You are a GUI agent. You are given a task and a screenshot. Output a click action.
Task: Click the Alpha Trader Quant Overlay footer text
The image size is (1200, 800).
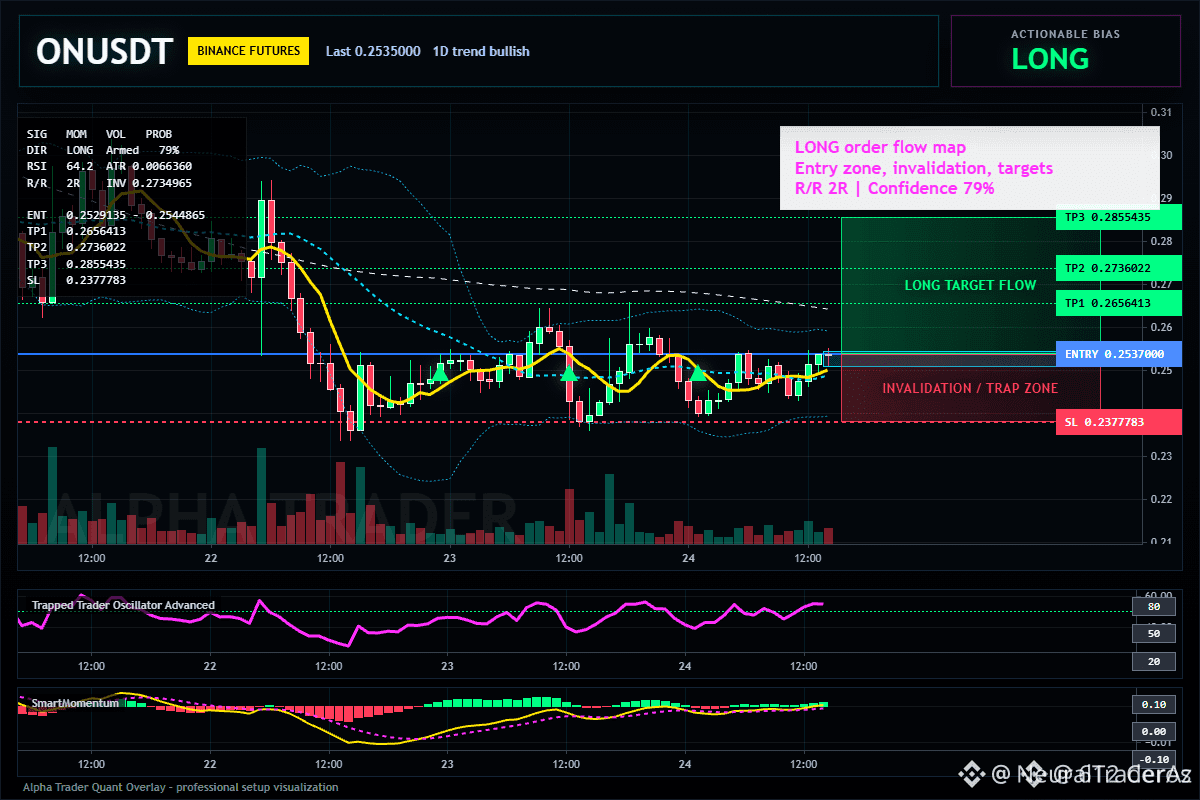coord(181,787)
